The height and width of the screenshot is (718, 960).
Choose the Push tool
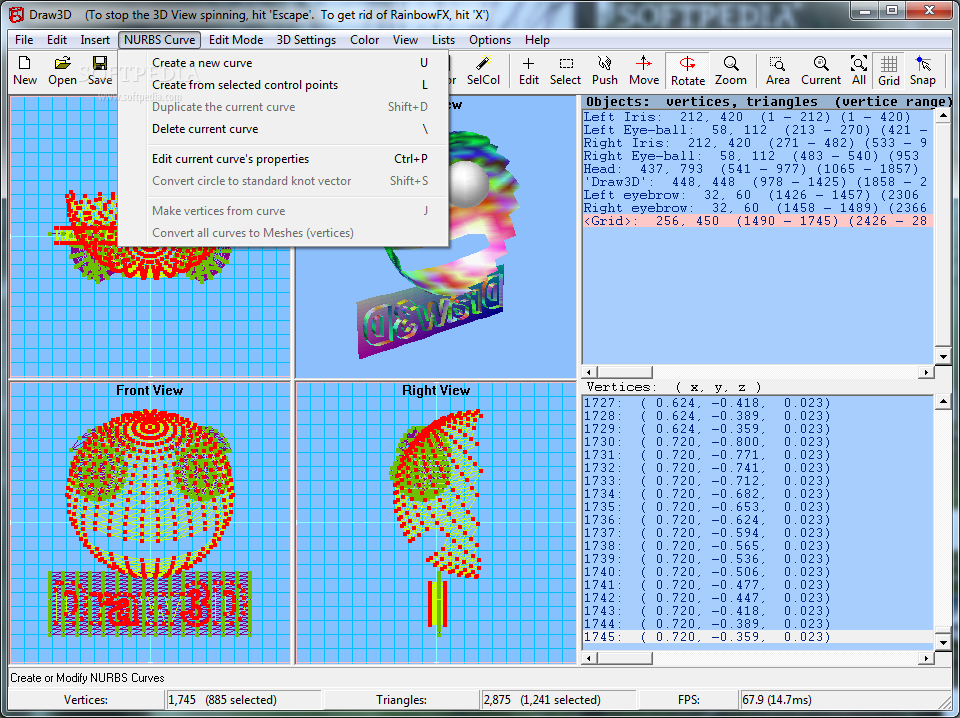point(604,70)
